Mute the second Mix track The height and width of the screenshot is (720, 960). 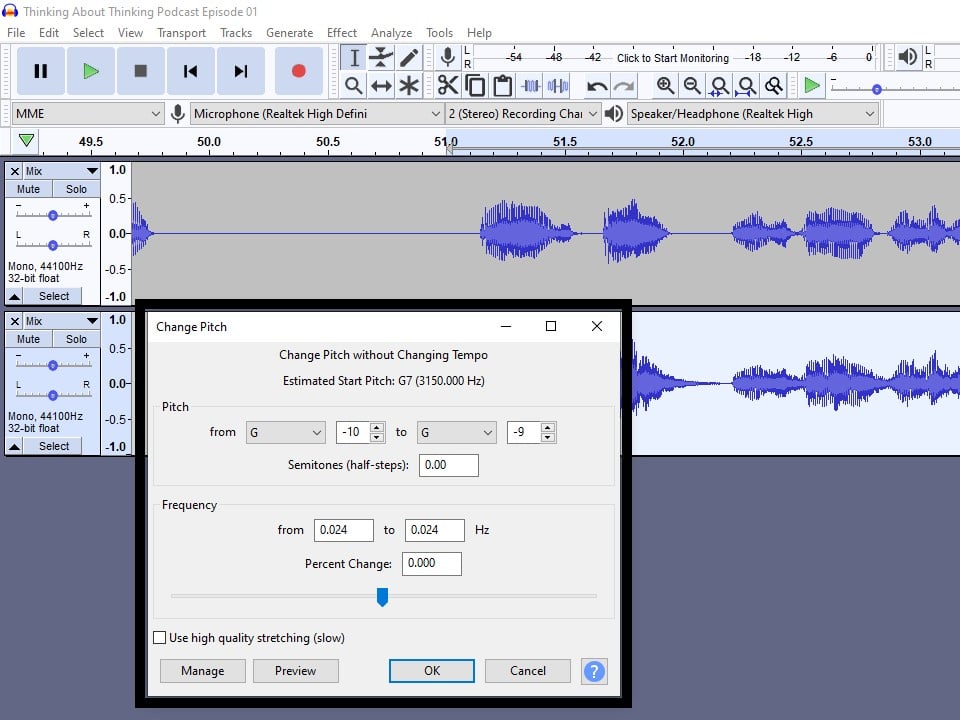pyautogui.click(x=28, y=339)
